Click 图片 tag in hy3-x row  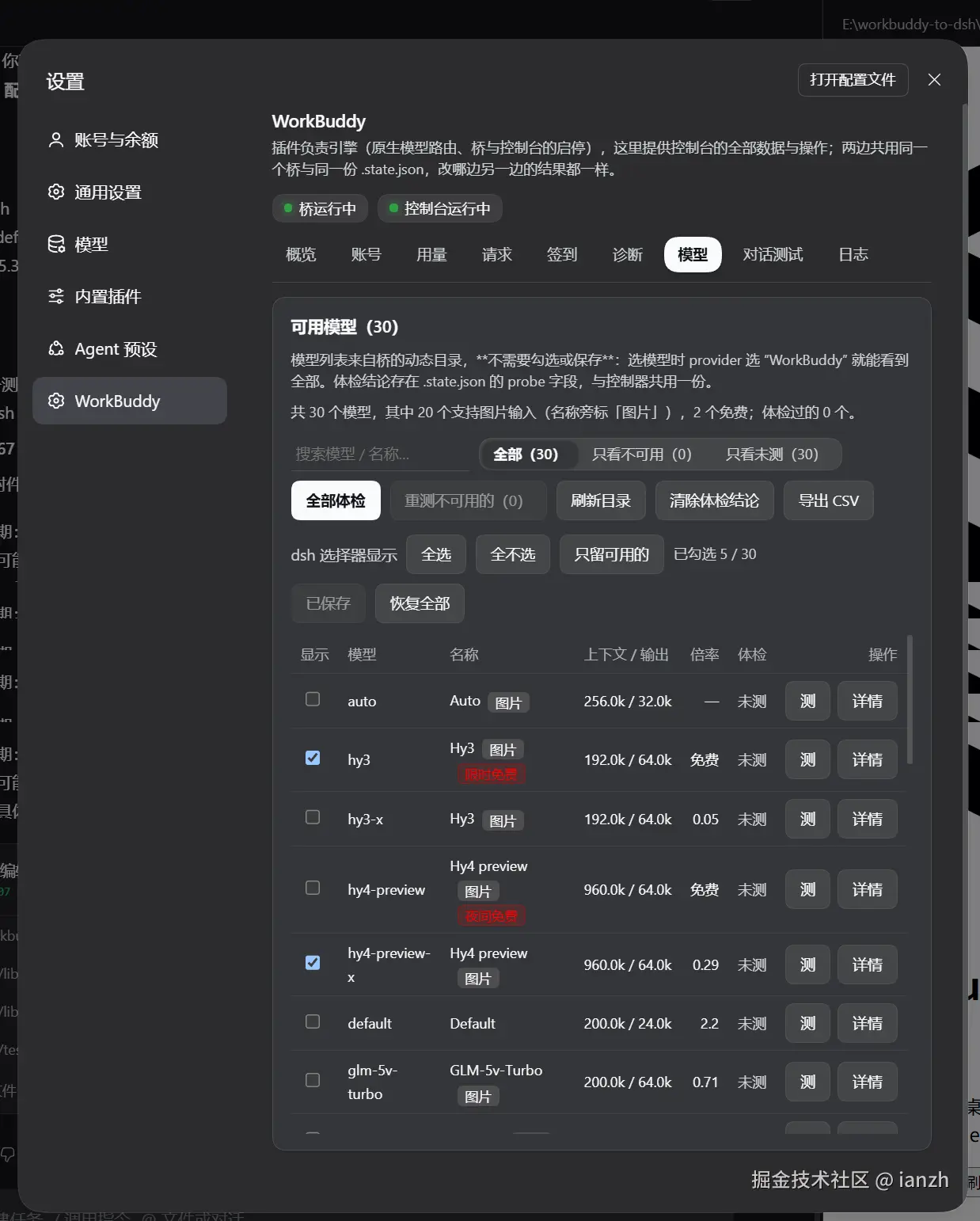tap(503, 821)
